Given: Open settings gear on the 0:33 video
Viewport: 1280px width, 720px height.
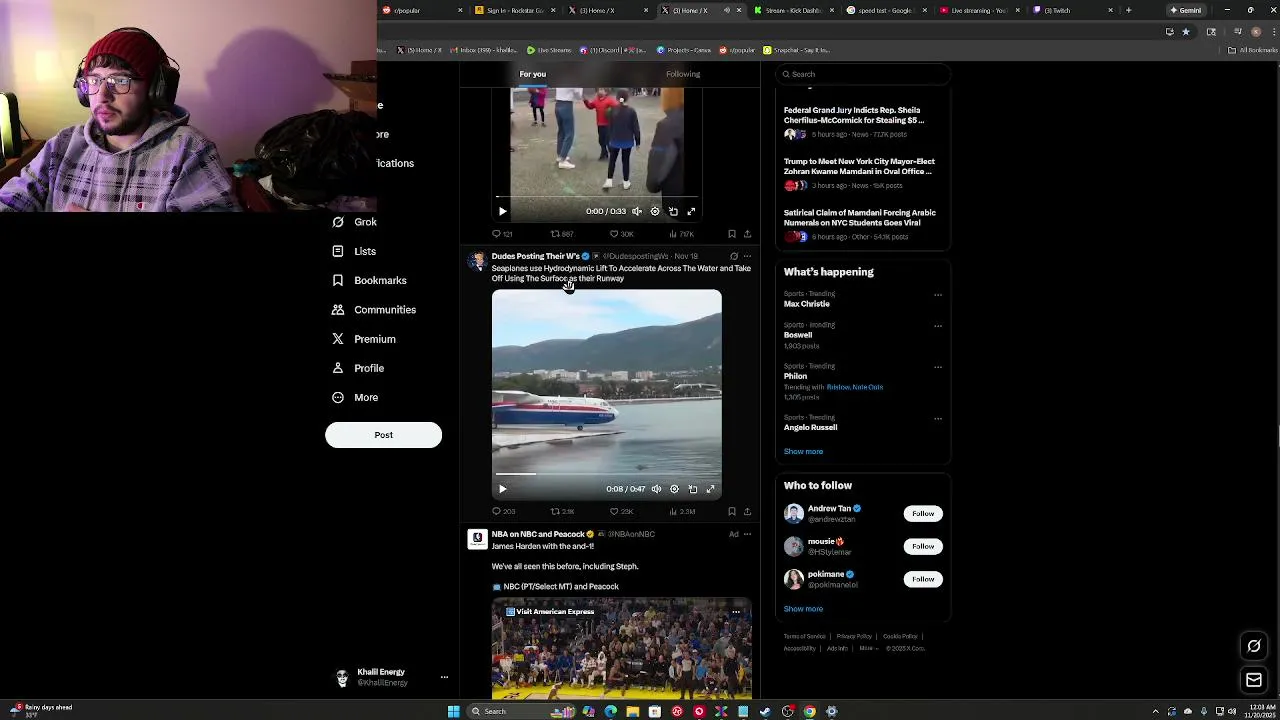Looking at the screenshot, I should click(x=655, y=211).
